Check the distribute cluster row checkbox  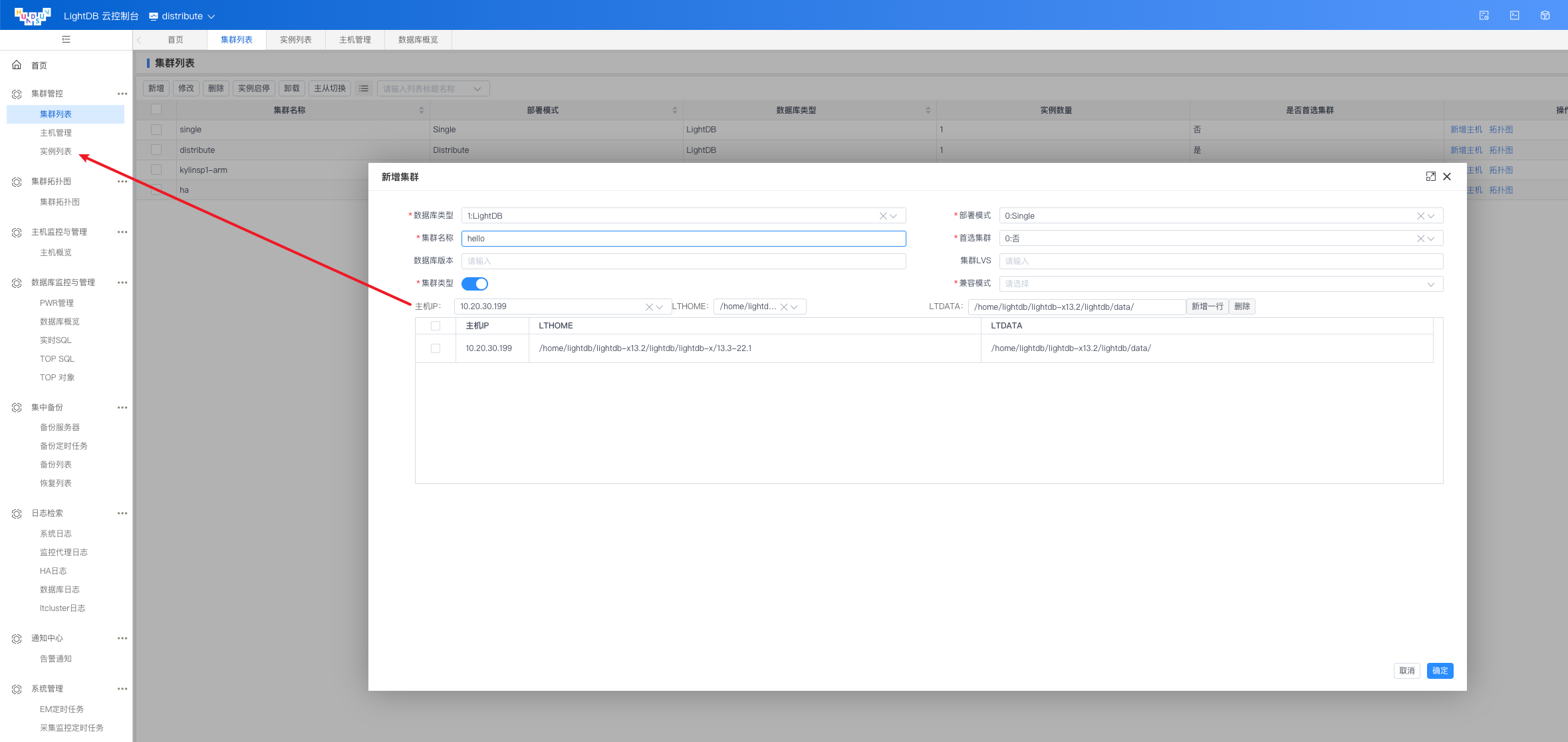(x=156, y=150)
